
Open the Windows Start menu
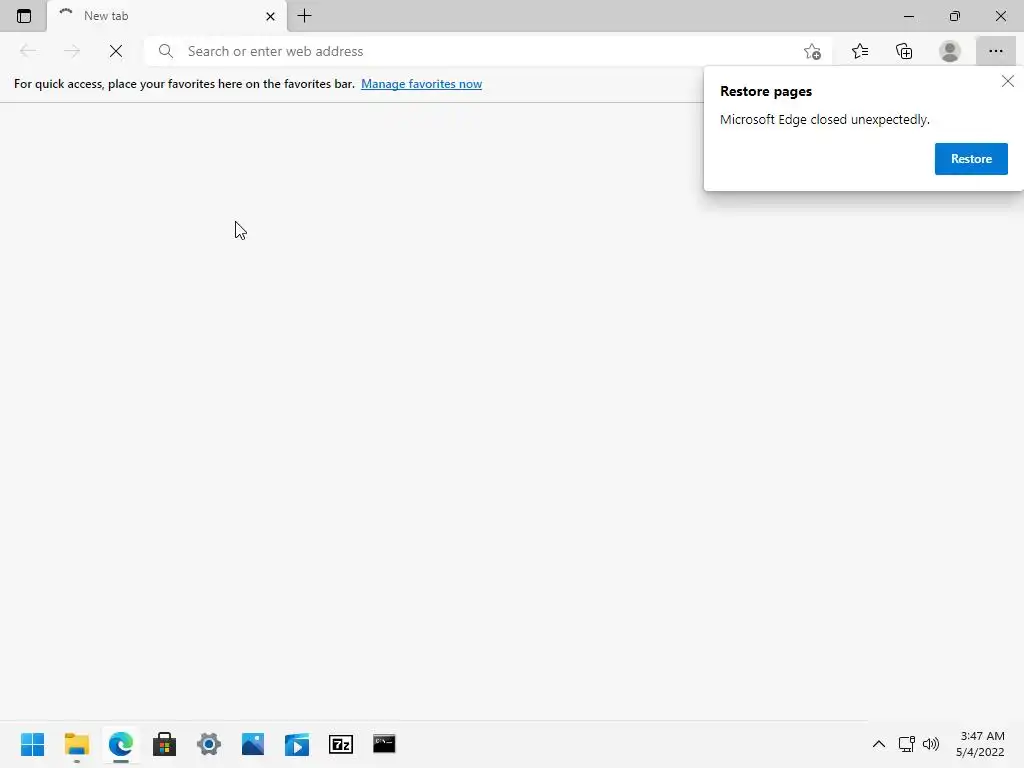point(33,744)
